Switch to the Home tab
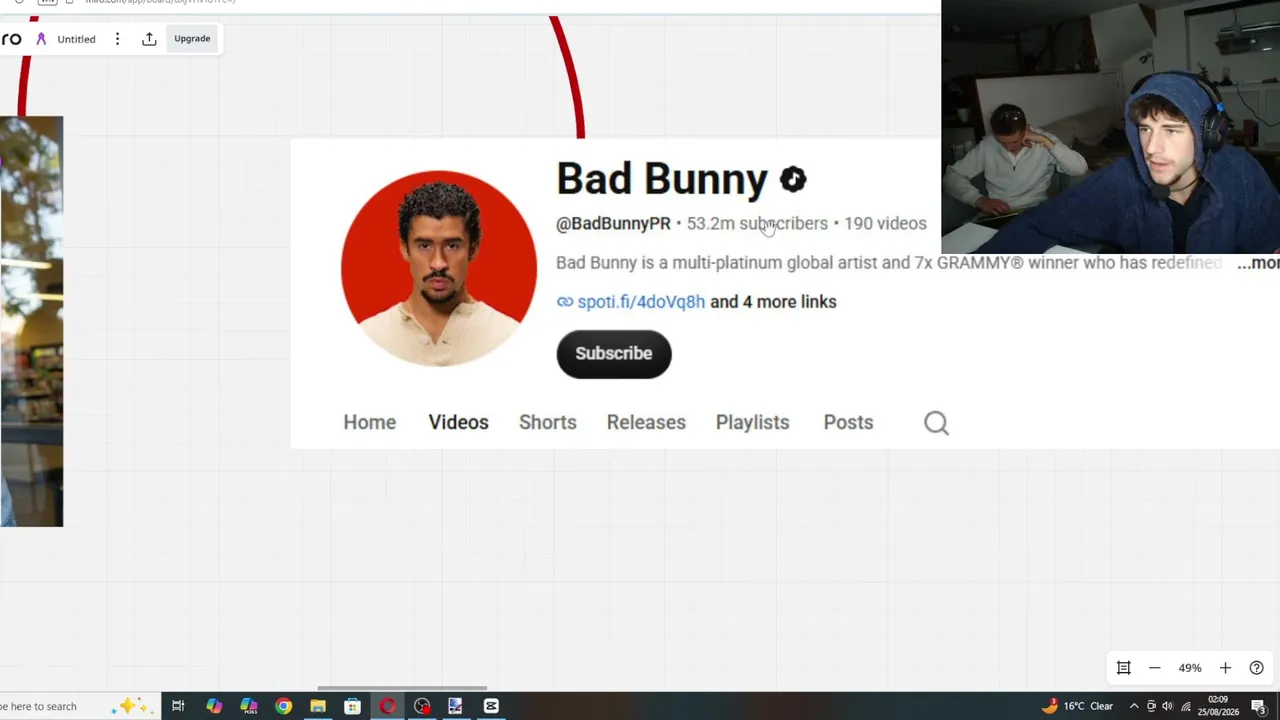The height and width of the screenshot is (720, 1280). [x=370, y=422]
